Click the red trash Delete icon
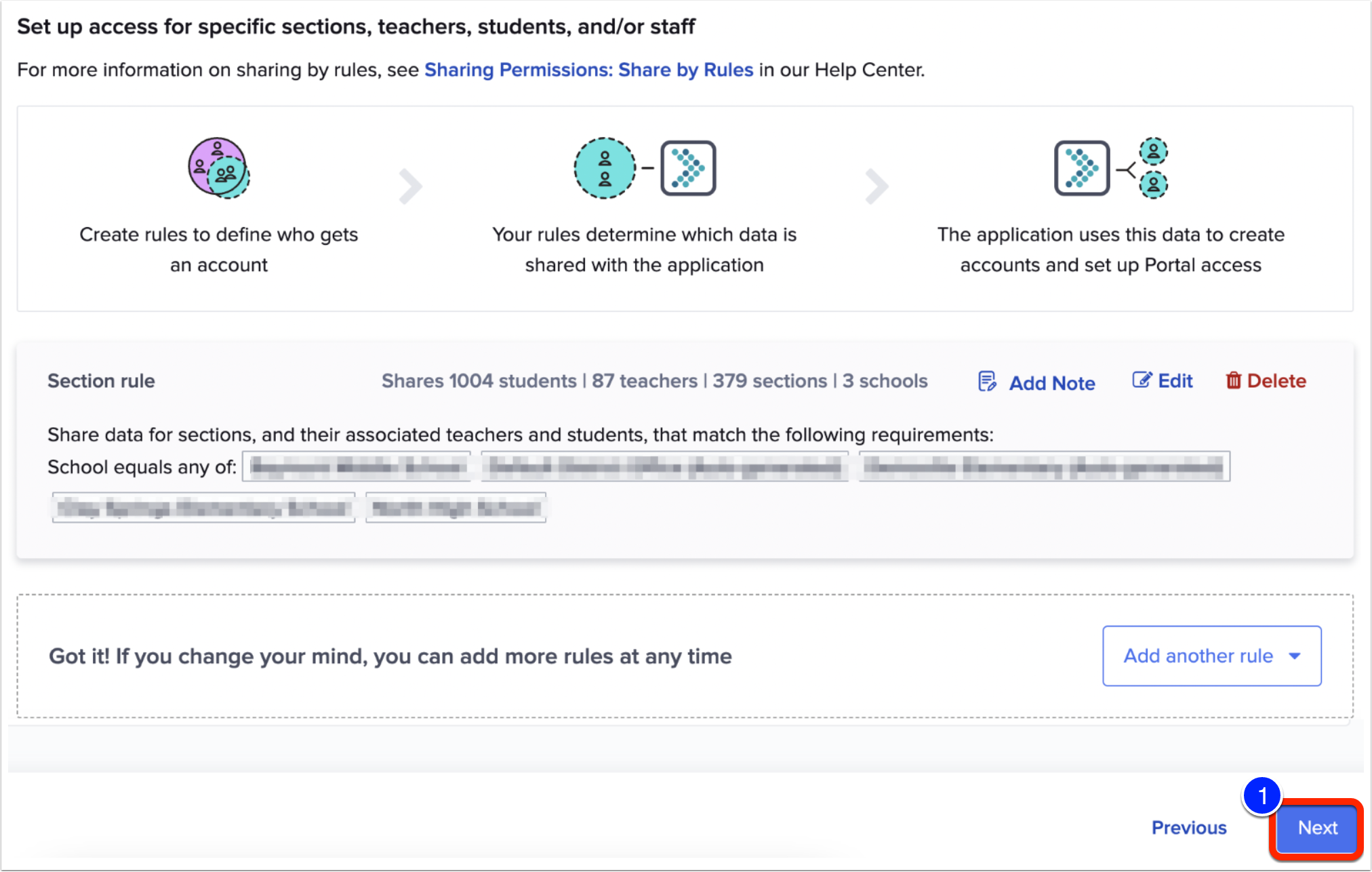 point(1233,380)
